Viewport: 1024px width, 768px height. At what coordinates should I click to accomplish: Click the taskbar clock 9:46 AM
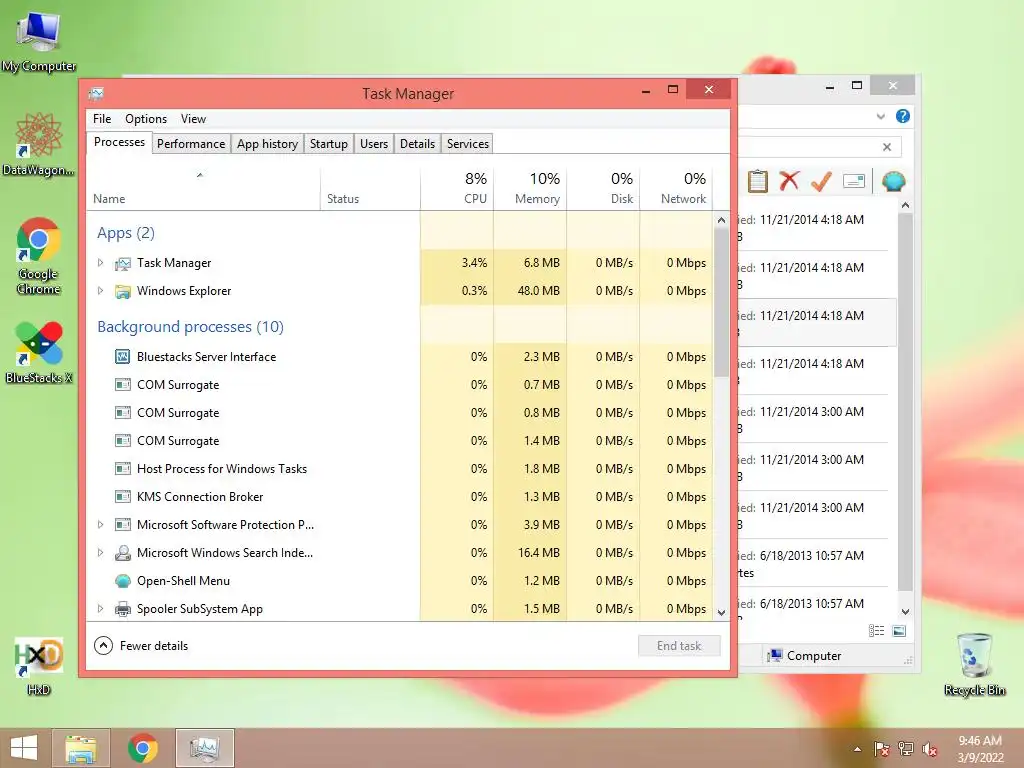[x=980, y=741]
